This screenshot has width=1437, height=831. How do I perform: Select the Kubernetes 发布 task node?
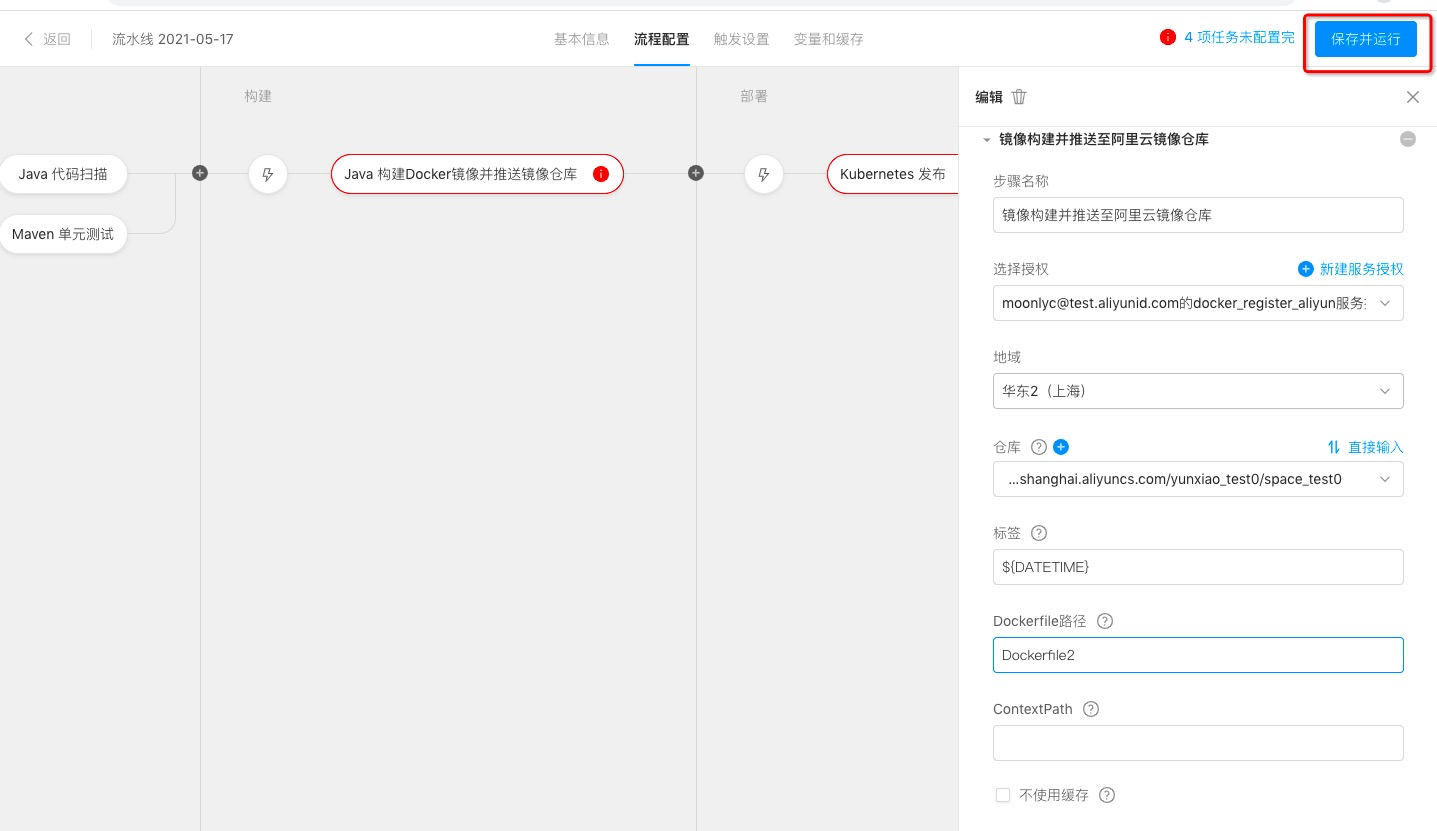click(892, 174)
